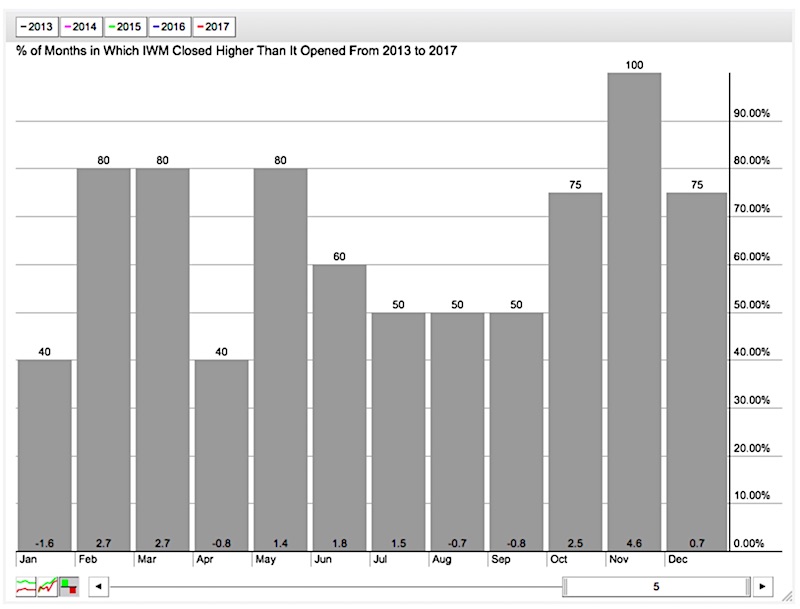Click the Feb axis label
The image size is (800, 609).
pyautogui.click(x=88, y=560)
